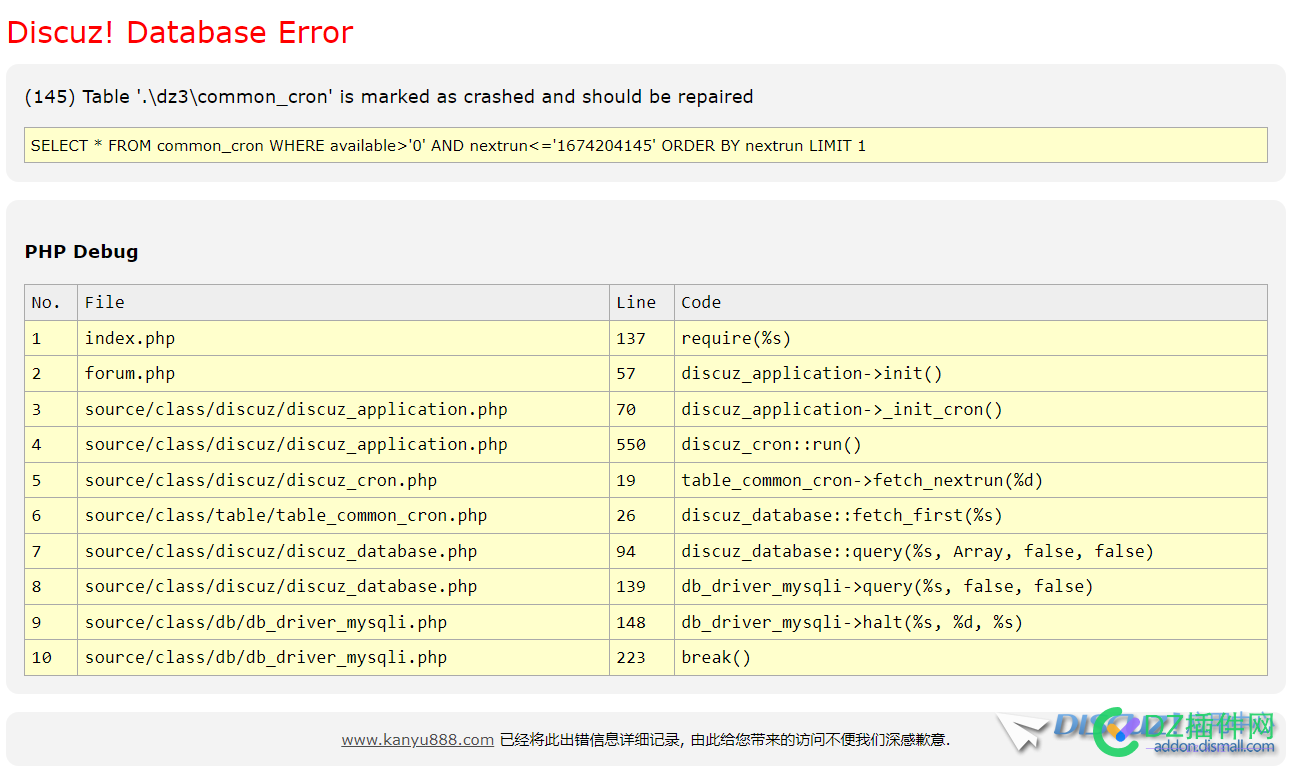Click line number 19 cell

tap(641, 480)
